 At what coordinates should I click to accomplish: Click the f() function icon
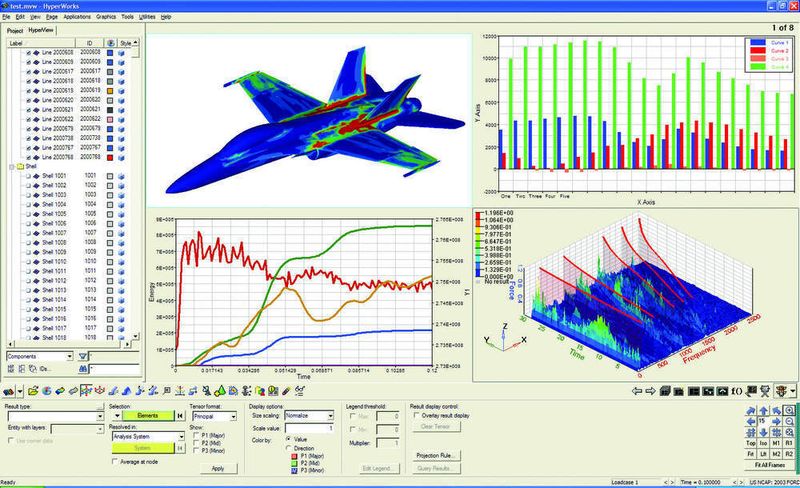tap(737, 392)
